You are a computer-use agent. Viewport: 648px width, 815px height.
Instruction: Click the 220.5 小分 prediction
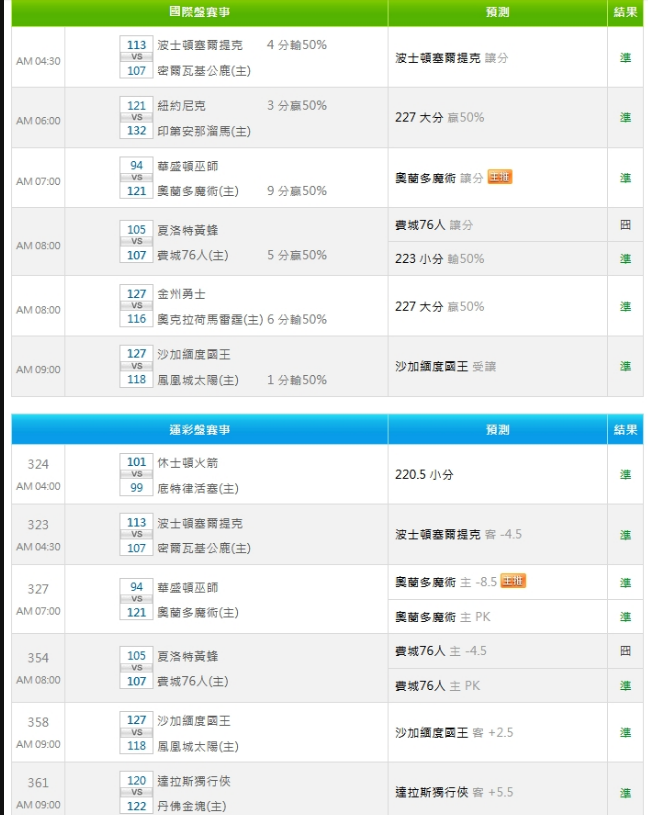coord(424,475)
